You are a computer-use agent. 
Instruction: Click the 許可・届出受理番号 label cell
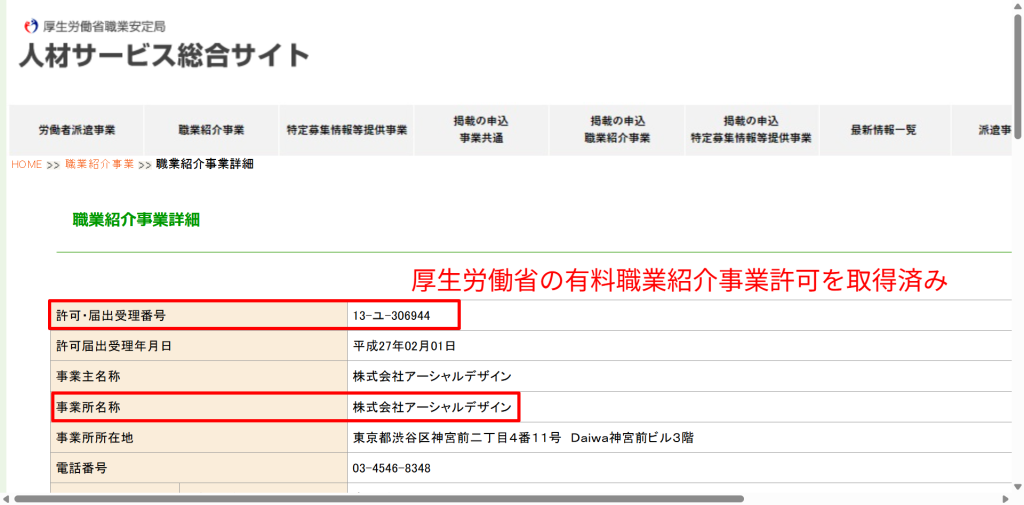click(199, 316)
